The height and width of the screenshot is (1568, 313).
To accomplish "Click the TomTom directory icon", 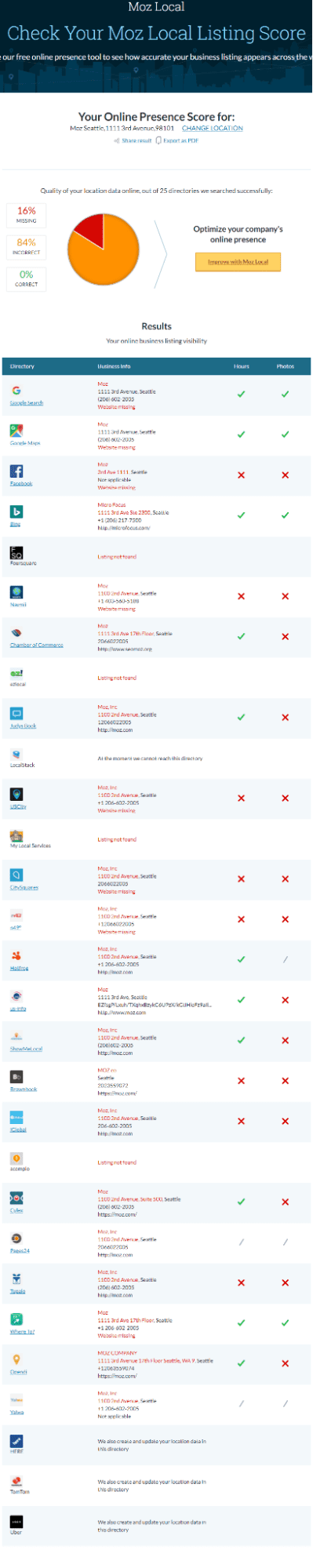I will (16, 1481).
